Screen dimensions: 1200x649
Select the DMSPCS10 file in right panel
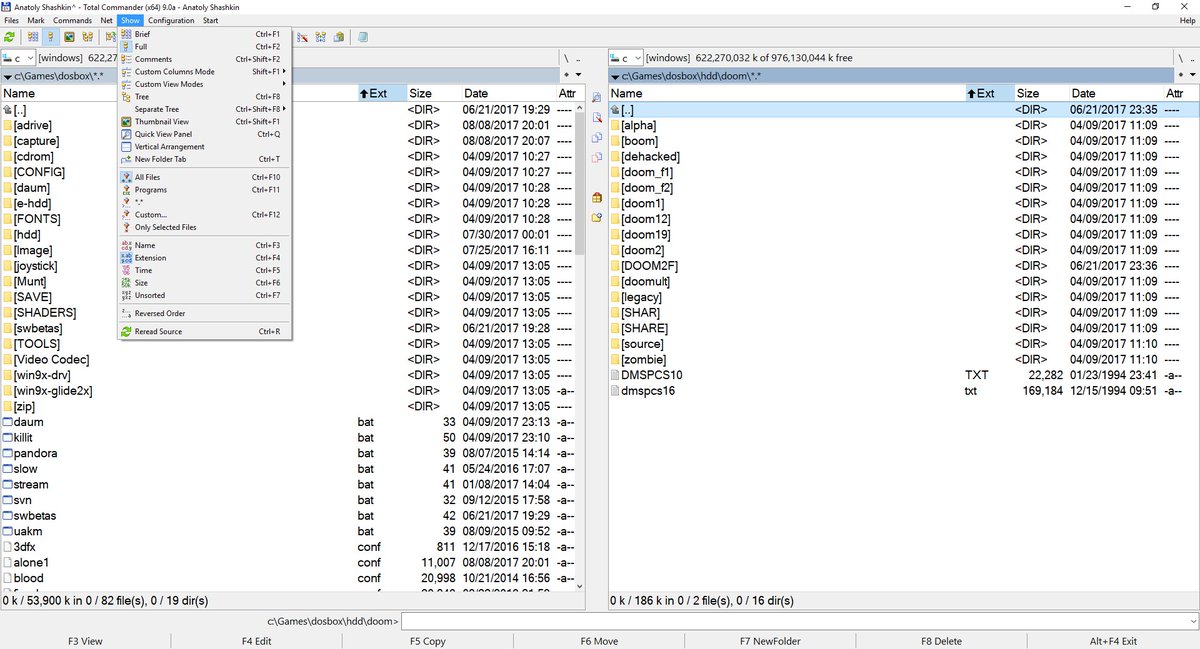pos(903,375)
